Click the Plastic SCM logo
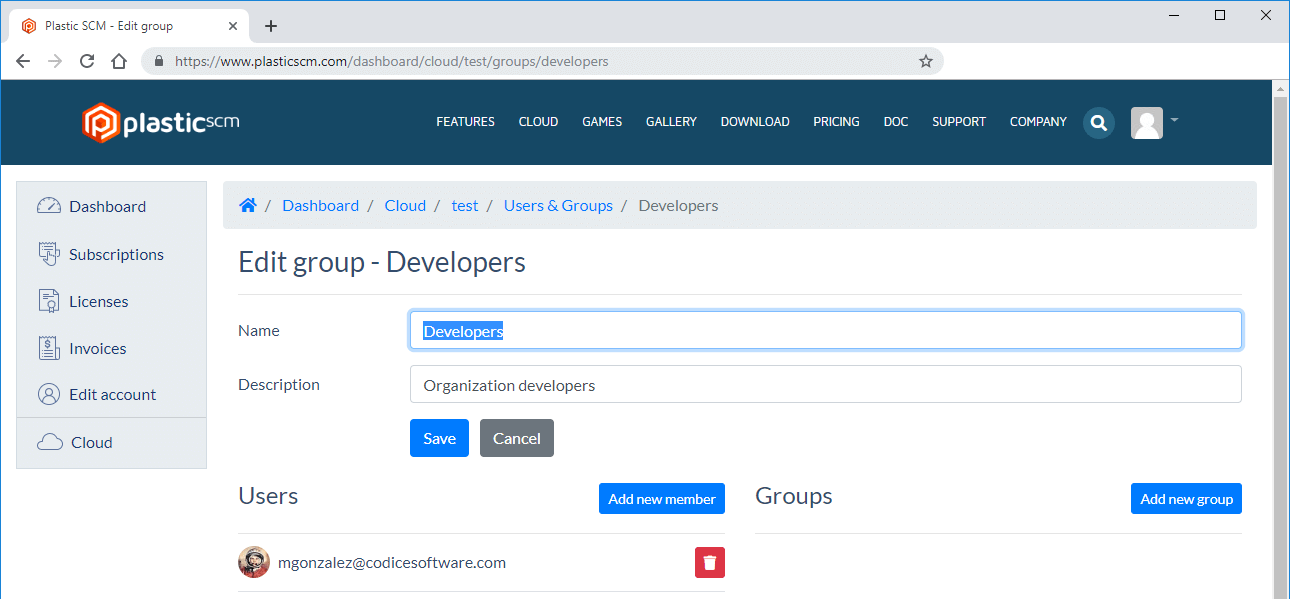The width and height of the screenshot is (1290, 599). 160,122
